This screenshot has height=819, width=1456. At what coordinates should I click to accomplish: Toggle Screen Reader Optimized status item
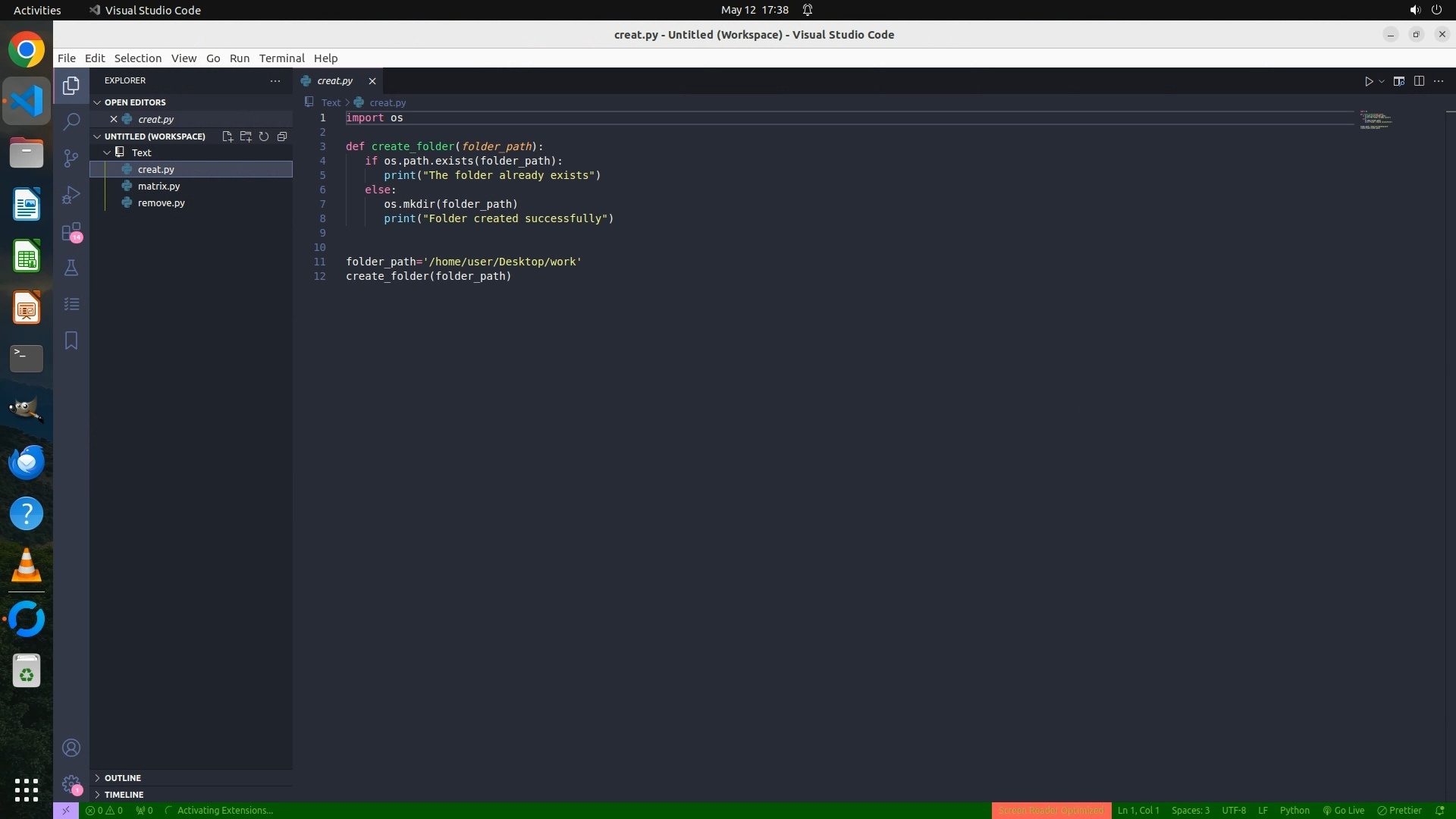tap(1051, 811)
